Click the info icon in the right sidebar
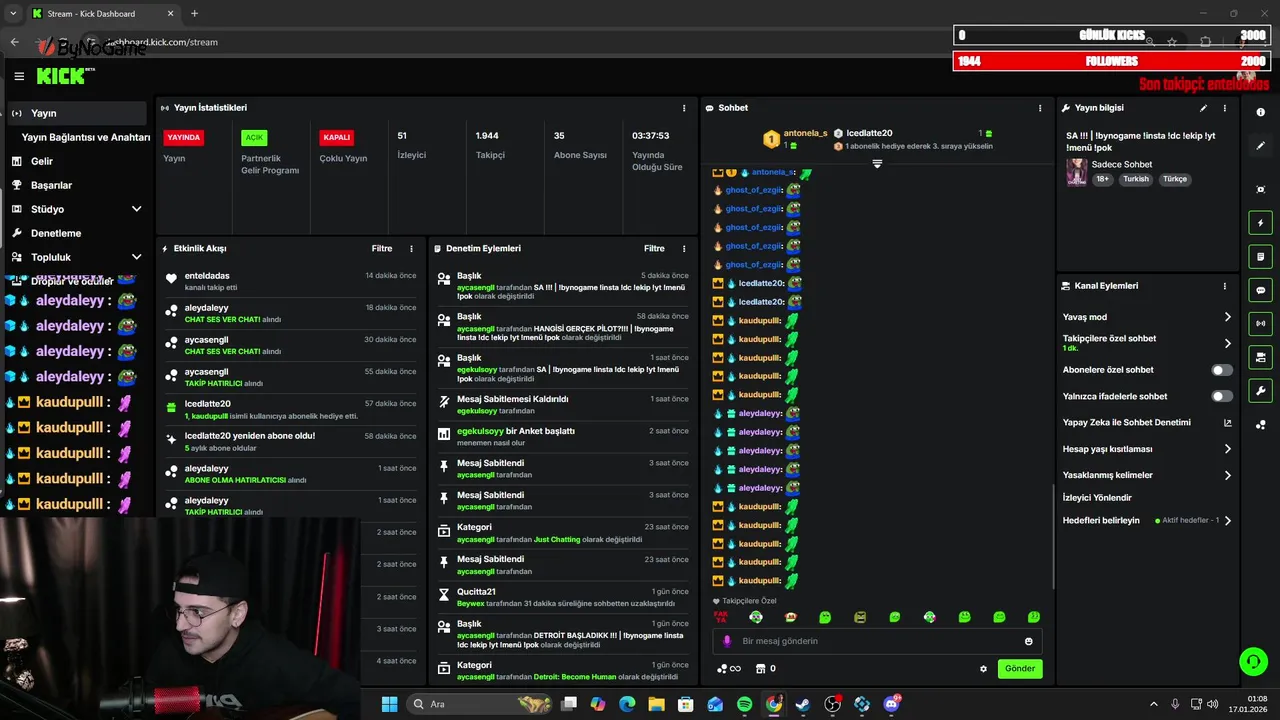 [x=1260, y=112]
